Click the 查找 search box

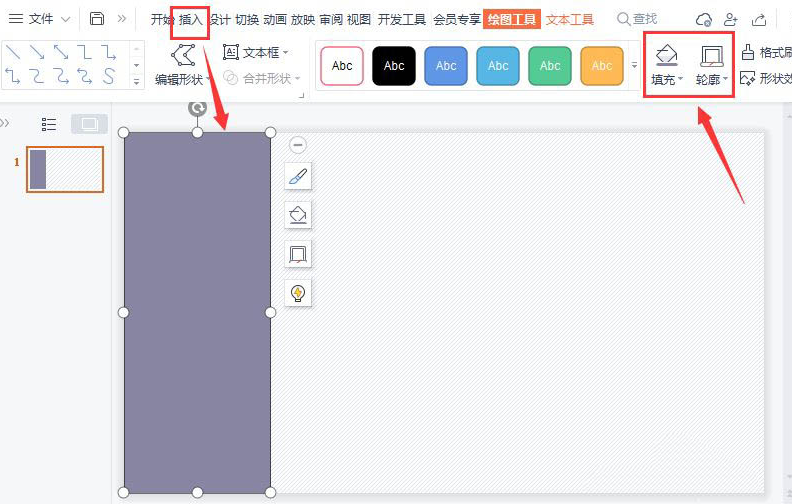point(637,19)
